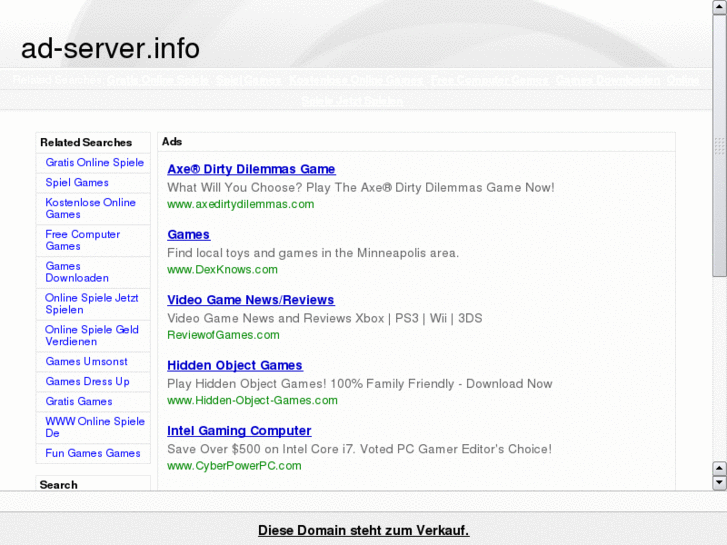727x545 pixels.
Task: Click 'What Will You Choose?' ad description
Action: [361, 187]
